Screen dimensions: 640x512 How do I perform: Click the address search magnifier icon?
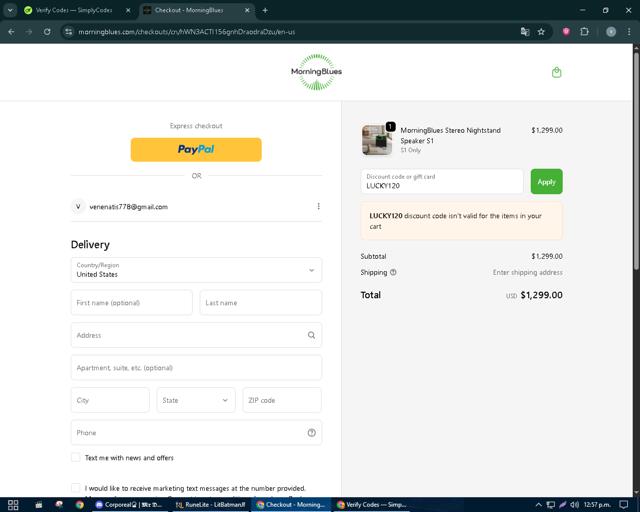(311, 335)
